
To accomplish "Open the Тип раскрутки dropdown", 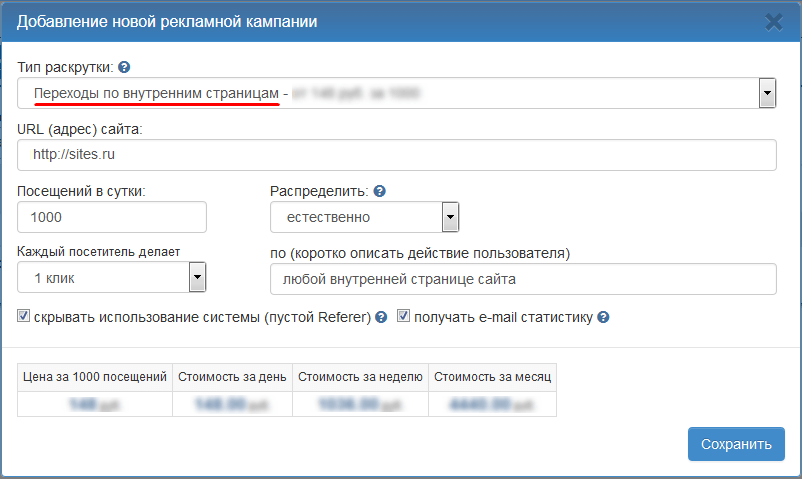I will click(x=767, y=93).
